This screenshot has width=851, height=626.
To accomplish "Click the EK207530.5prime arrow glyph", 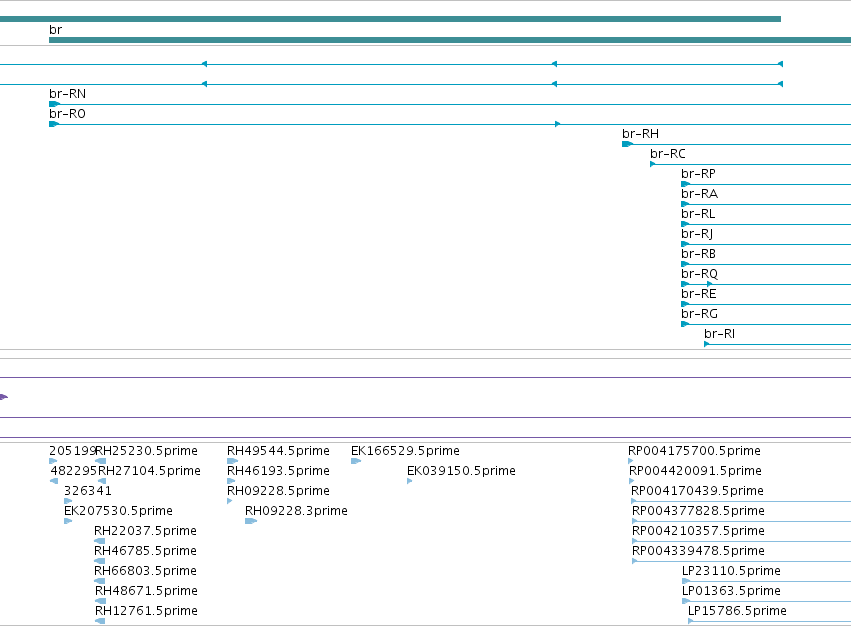I will tap(68, 521).
